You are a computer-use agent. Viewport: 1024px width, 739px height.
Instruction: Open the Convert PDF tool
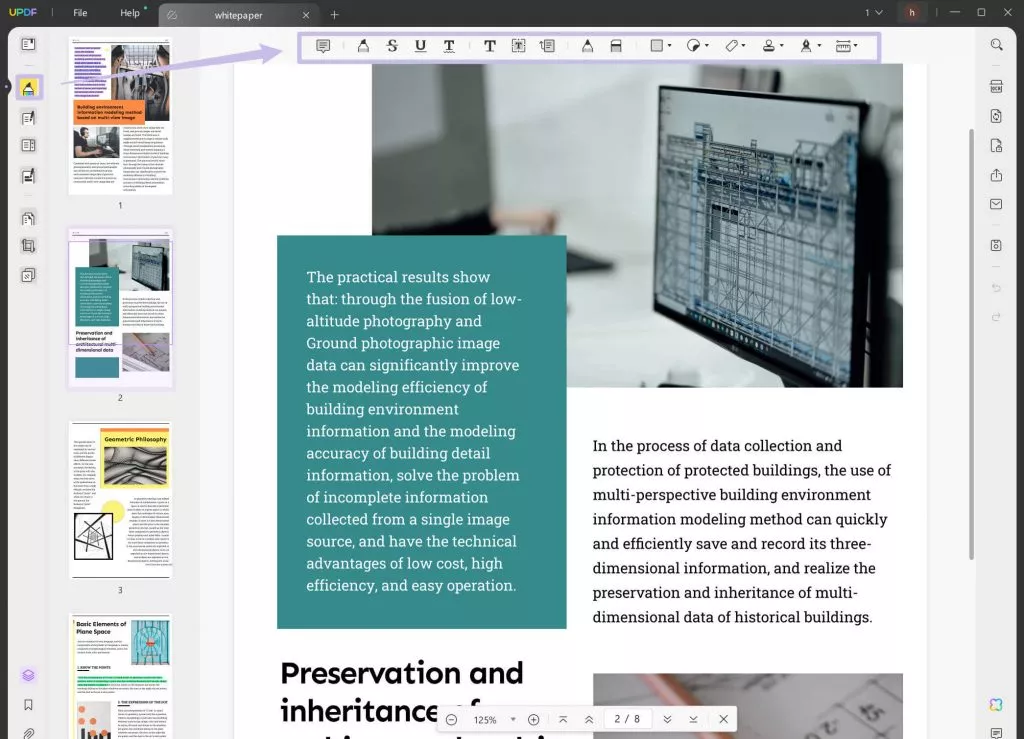[996, 116]
